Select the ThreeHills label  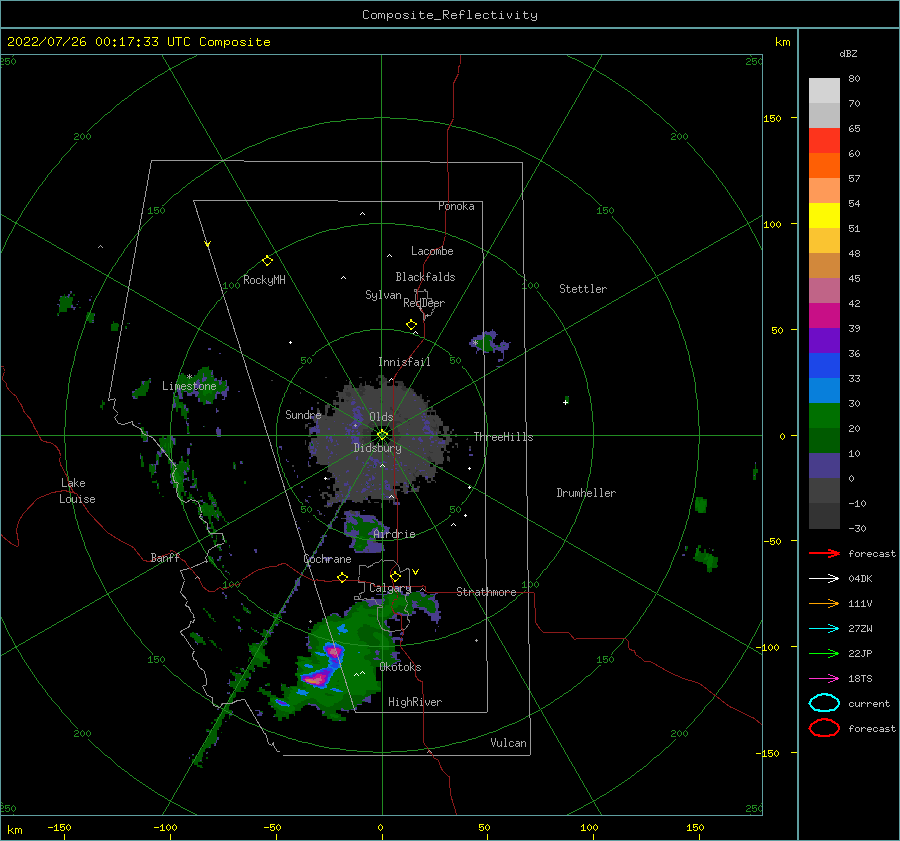(503, 437)
